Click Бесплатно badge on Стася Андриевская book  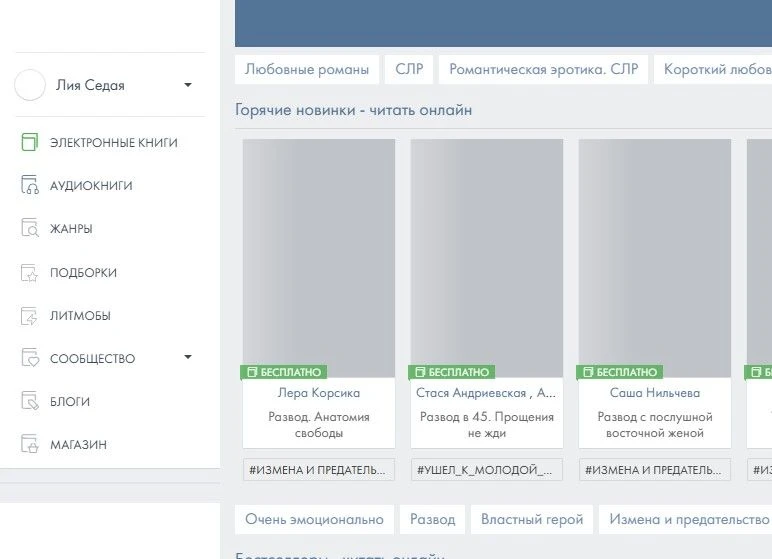point(452,372)
